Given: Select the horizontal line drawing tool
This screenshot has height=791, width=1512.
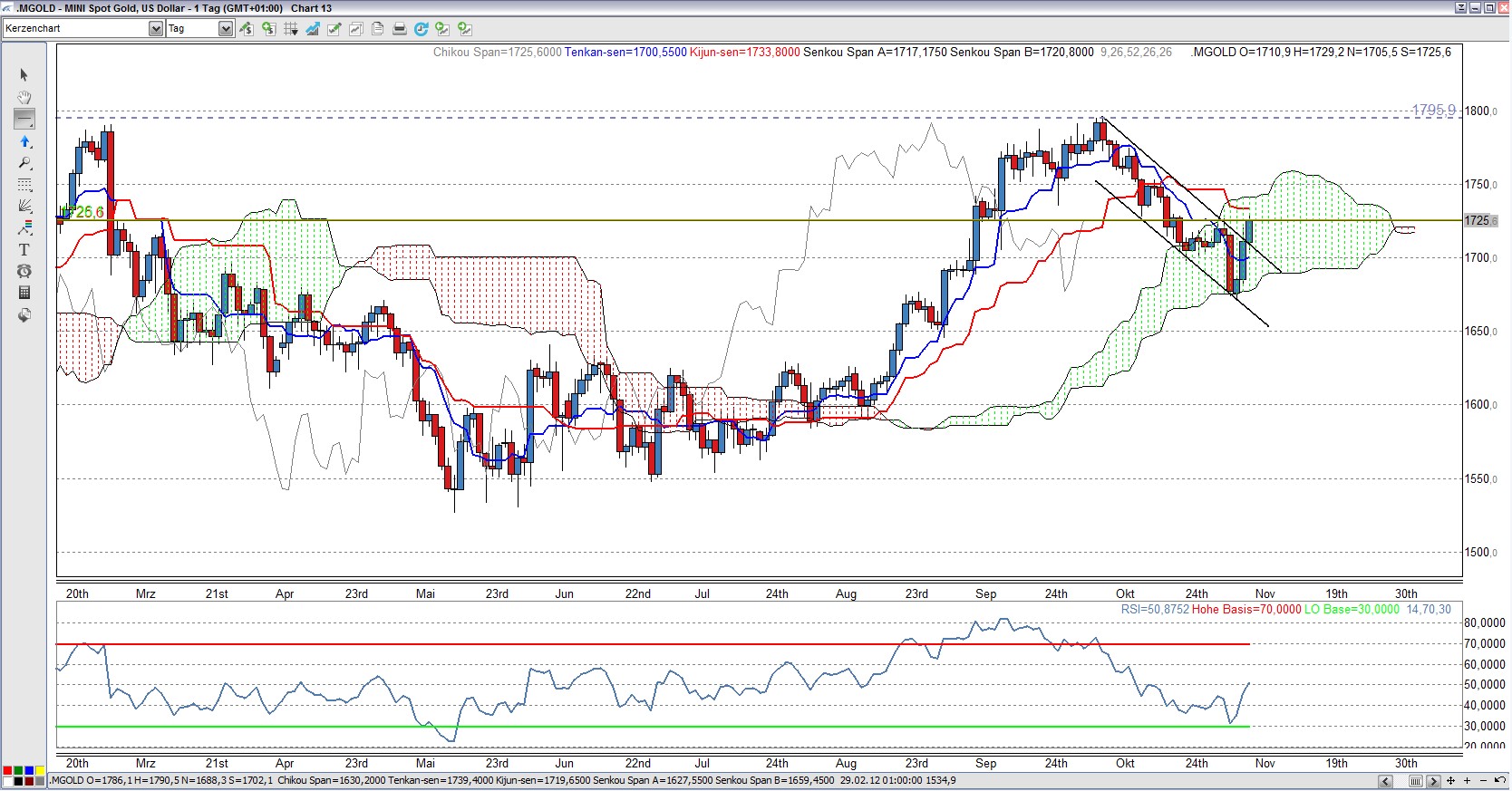Looking at the screenshot, I should (x=24, y=119).
